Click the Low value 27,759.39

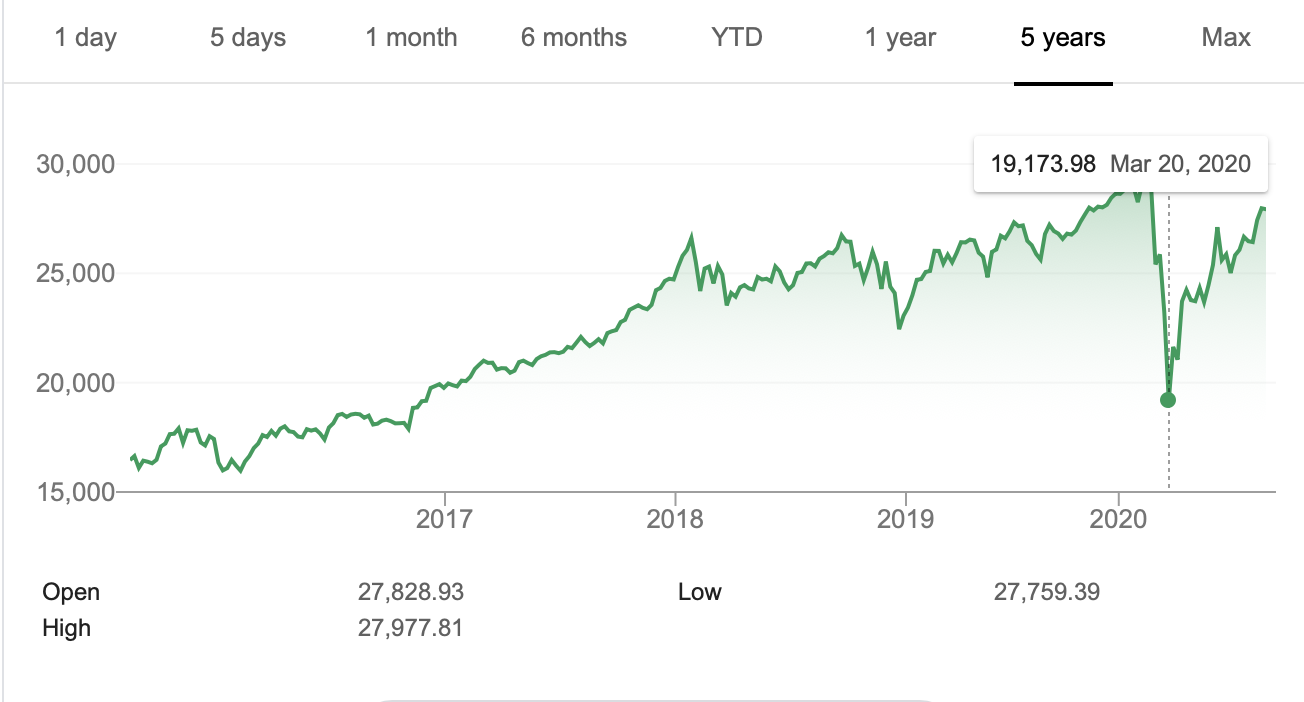pos(1047,592)
